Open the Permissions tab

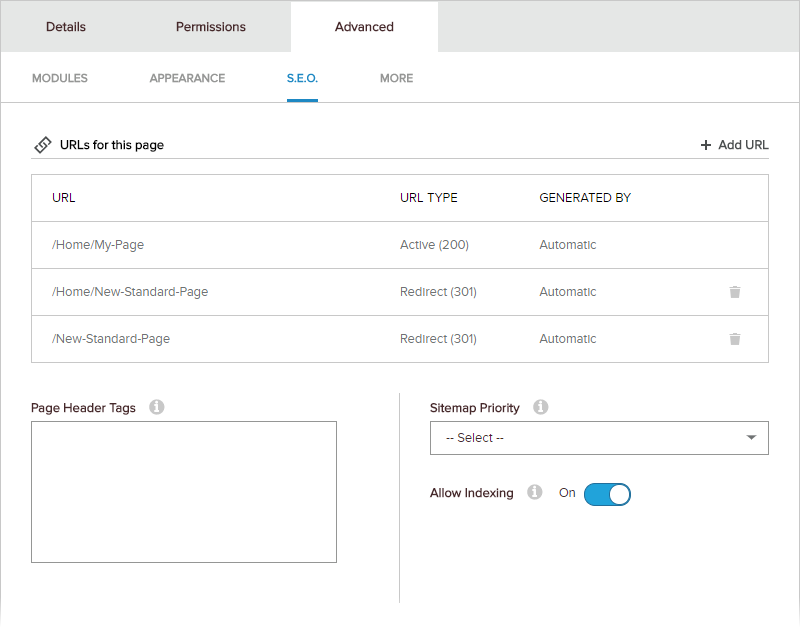point(211,27)
